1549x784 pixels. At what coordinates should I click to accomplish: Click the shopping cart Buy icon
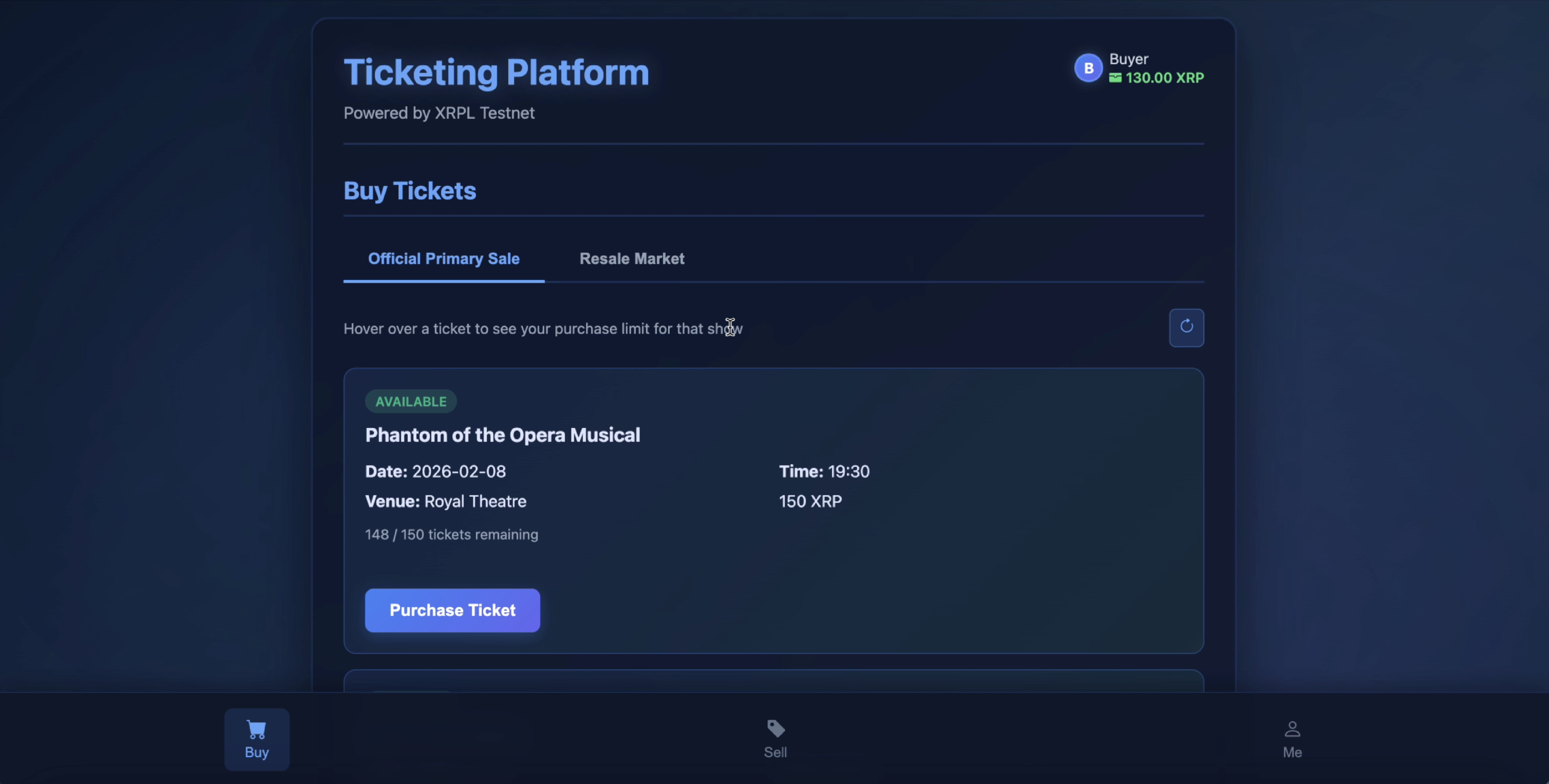[x=256, y=729]
